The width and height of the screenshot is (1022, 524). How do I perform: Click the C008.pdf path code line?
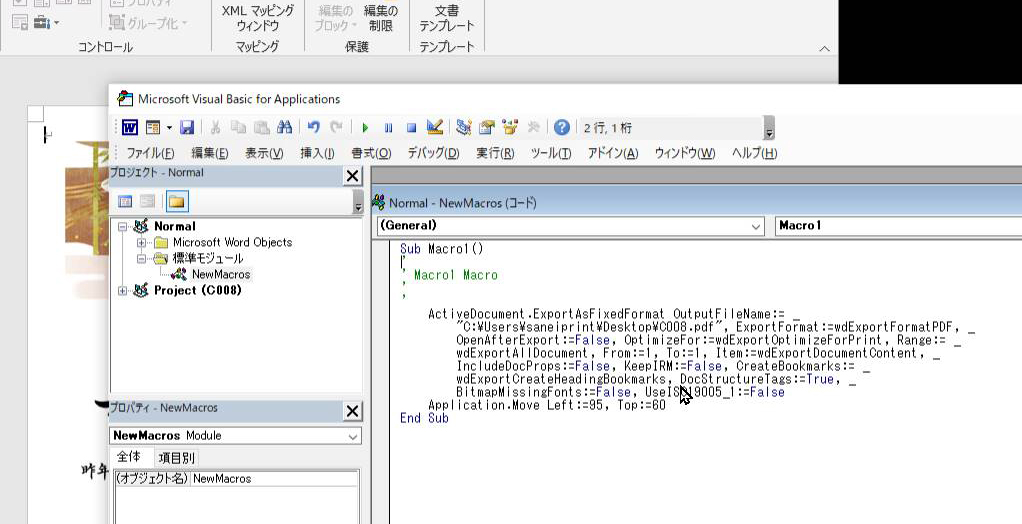(715, 327)
